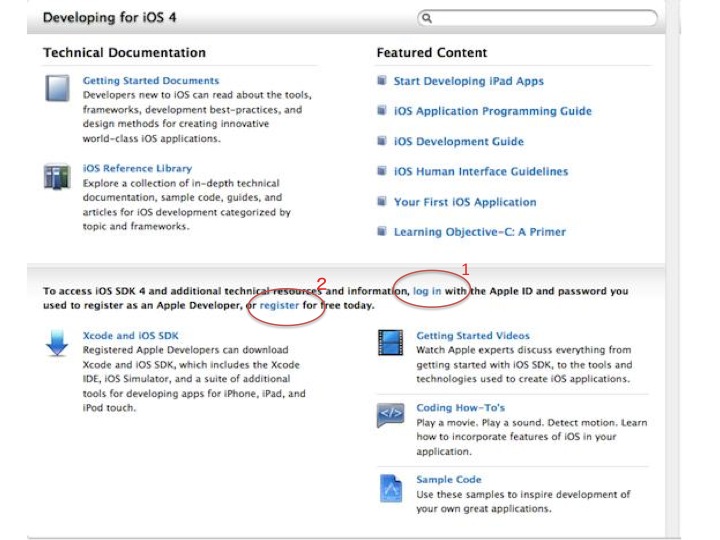The width and height of the screenshot is (720, 540).
Task: Click the register link
Action: [280, 305]
